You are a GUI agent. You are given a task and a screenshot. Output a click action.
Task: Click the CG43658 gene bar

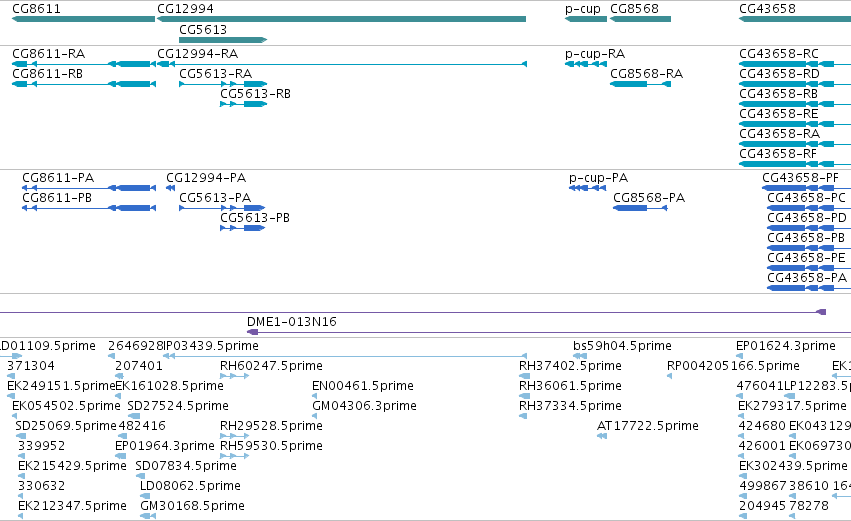(x=795, y=19)
